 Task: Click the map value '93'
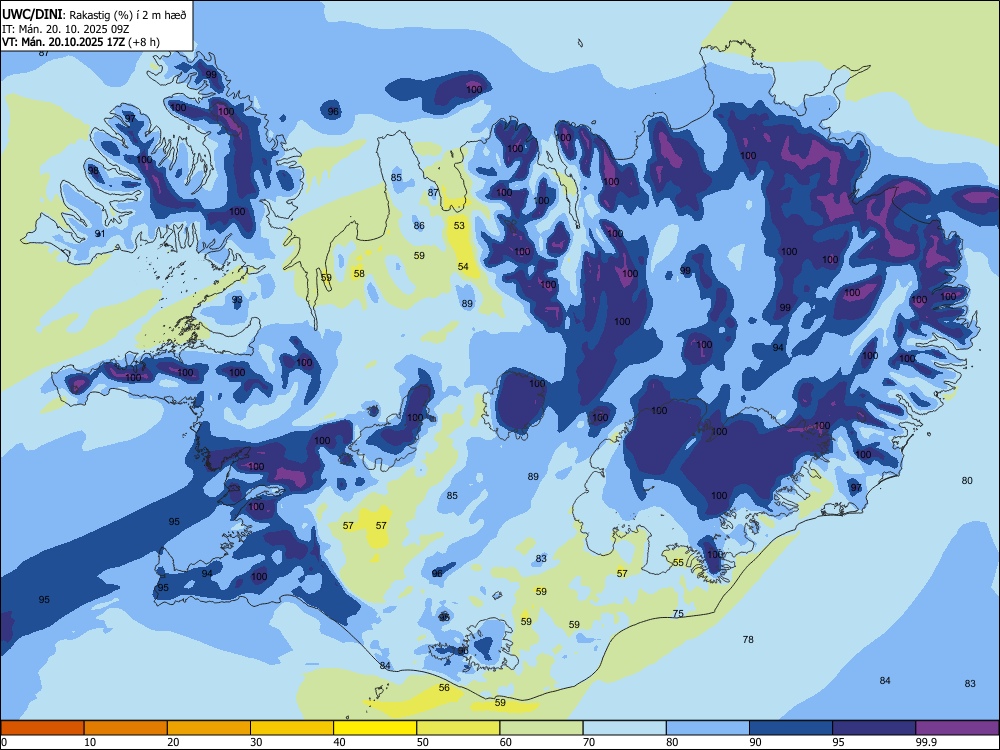[x=237, y=300]
